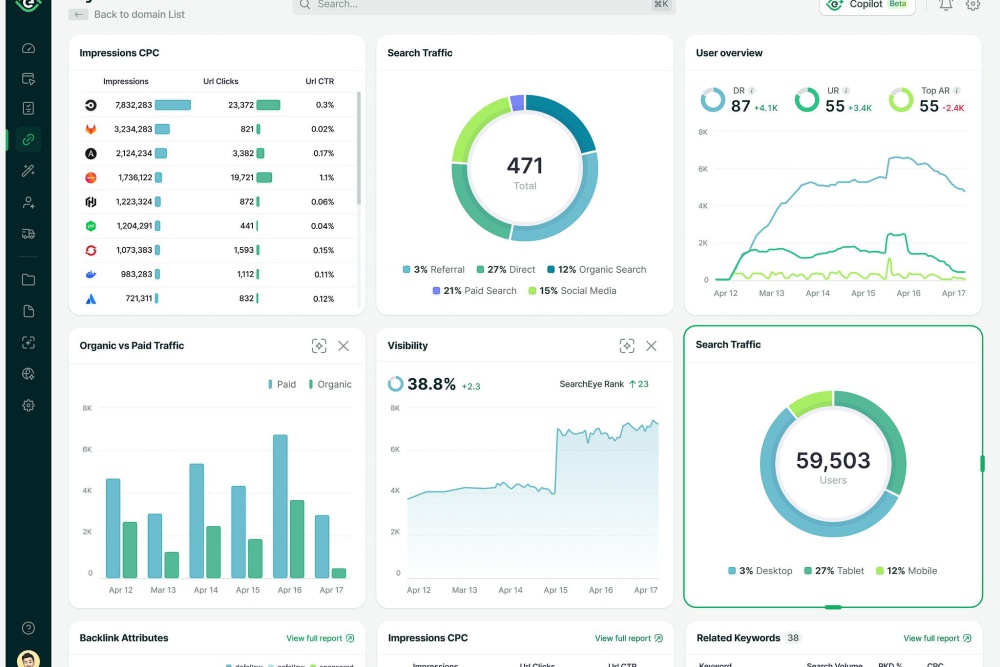Open the top bar settings gear
This screenshot has height=667, width=1000.
(973, 5)
